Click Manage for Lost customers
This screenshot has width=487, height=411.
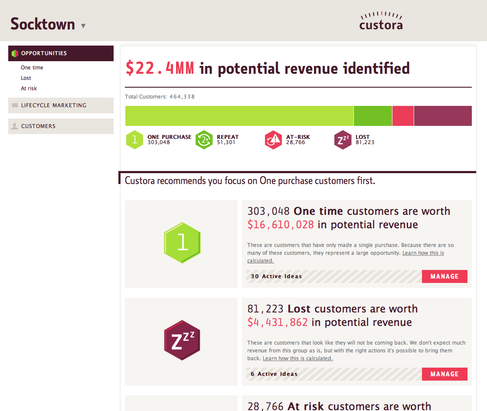pyautogui.click(x=445, y=374)
